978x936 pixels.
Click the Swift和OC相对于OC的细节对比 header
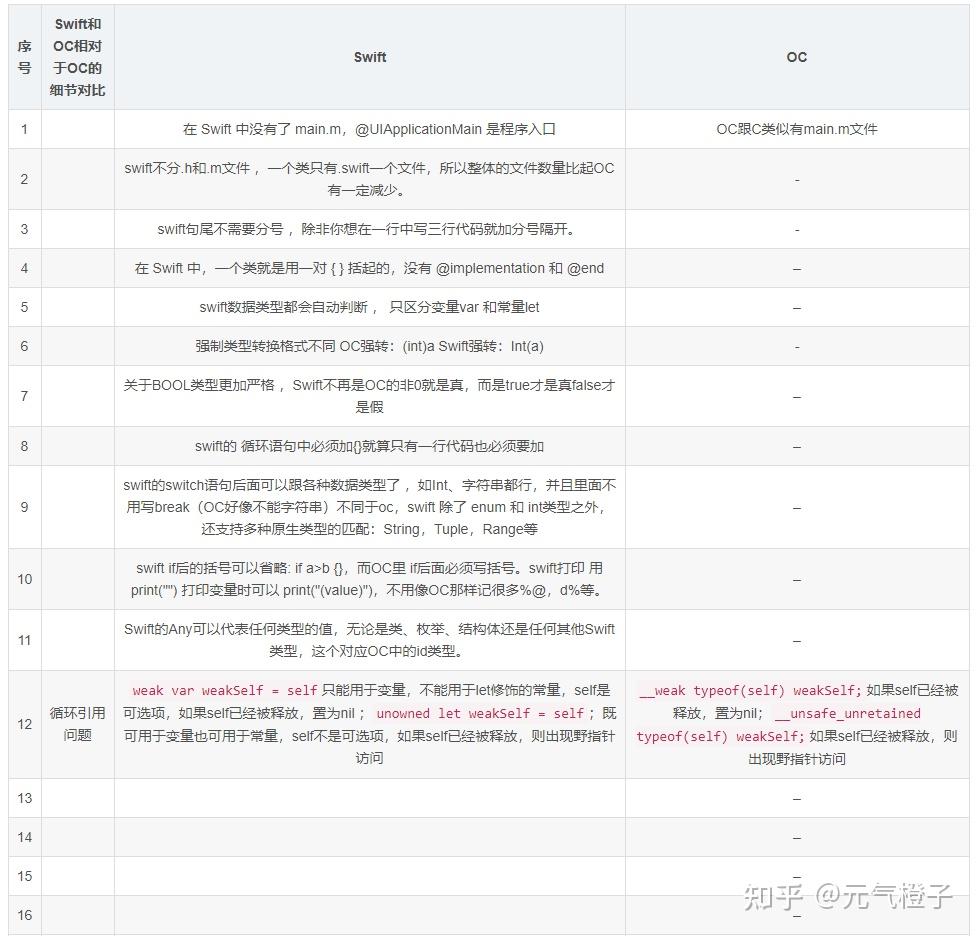(78, 57)
